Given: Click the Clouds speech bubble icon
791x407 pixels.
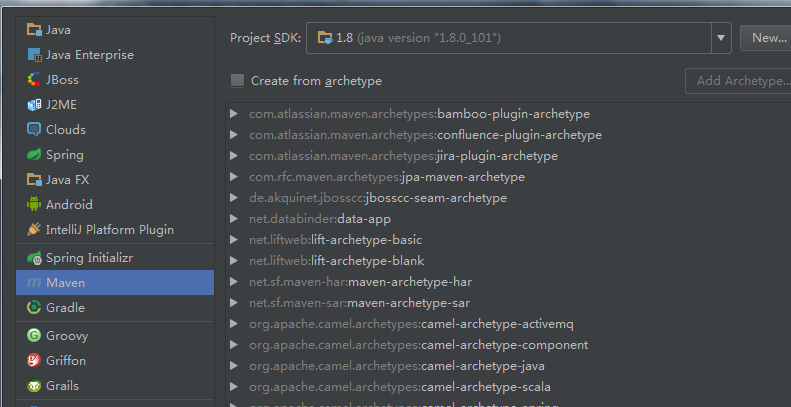Looking at the screenshot, I should click(x=34, y=130).
